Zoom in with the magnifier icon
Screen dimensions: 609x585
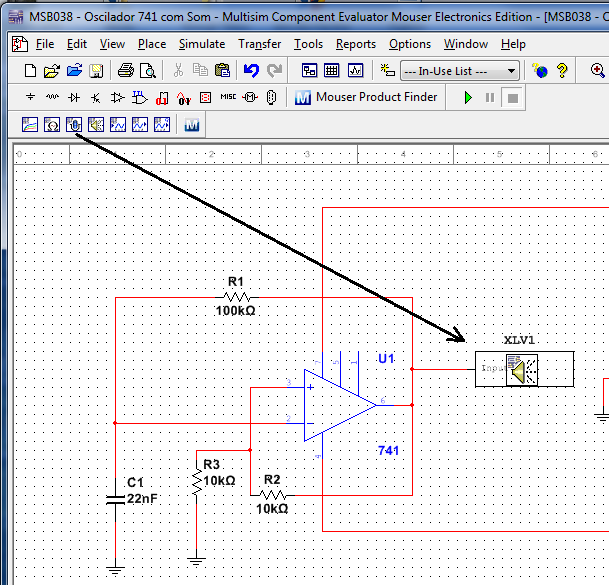(597, 71)
